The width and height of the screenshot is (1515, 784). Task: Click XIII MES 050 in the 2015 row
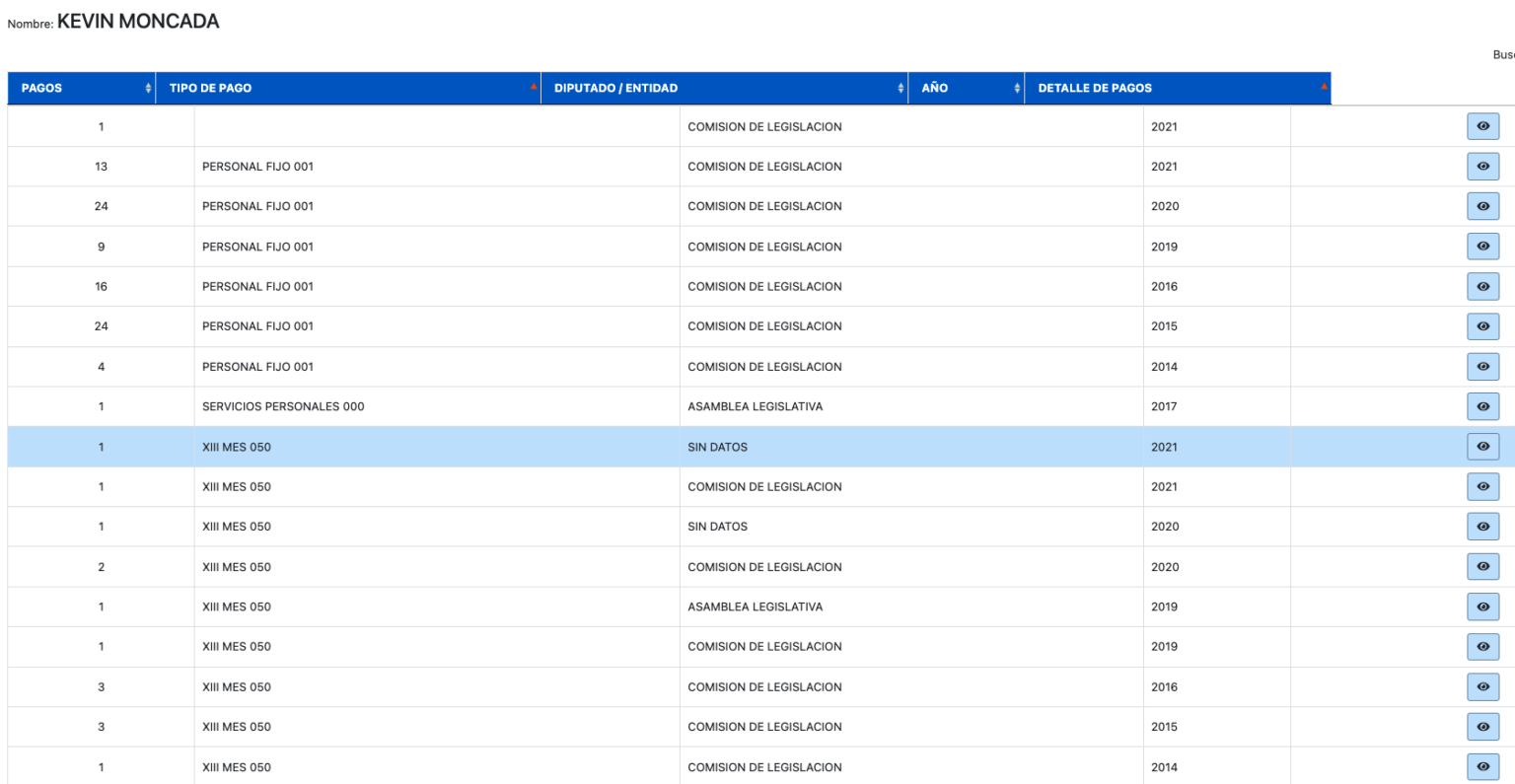[236, 727]
